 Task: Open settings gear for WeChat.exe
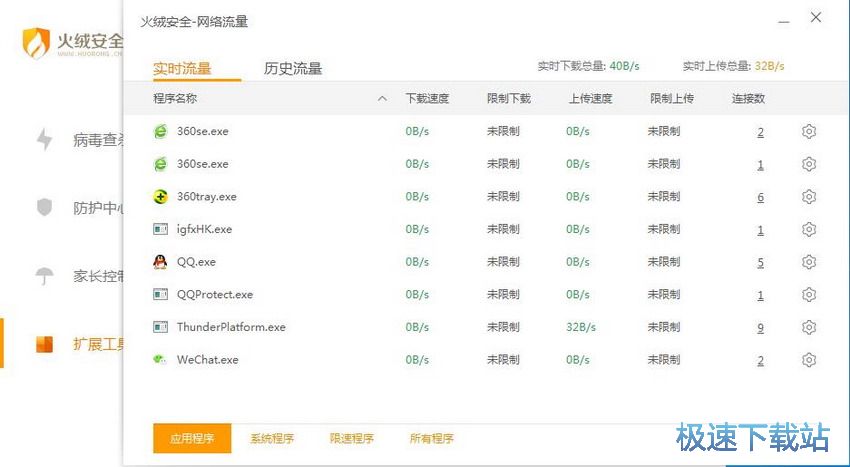[809, 360]
